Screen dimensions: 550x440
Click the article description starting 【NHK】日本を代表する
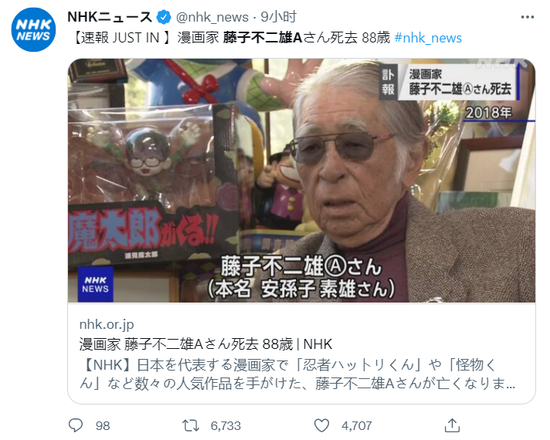[297, 374]
